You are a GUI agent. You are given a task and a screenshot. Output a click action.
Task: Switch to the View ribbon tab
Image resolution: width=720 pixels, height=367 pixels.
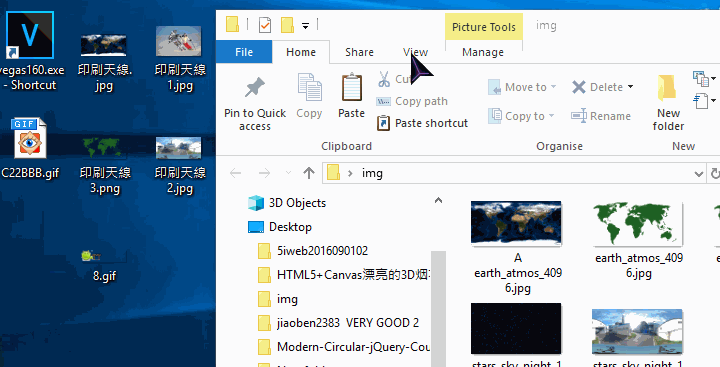click(415, 52)
